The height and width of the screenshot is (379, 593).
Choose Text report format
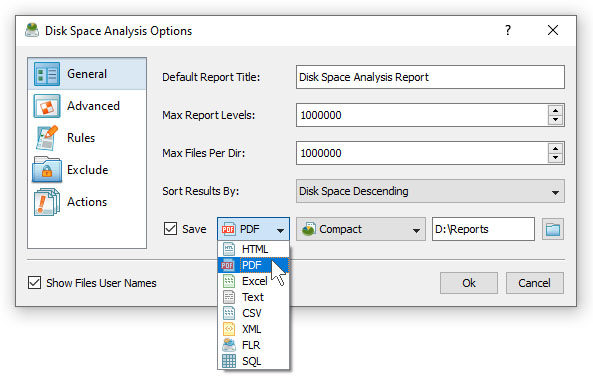[253, 297]
